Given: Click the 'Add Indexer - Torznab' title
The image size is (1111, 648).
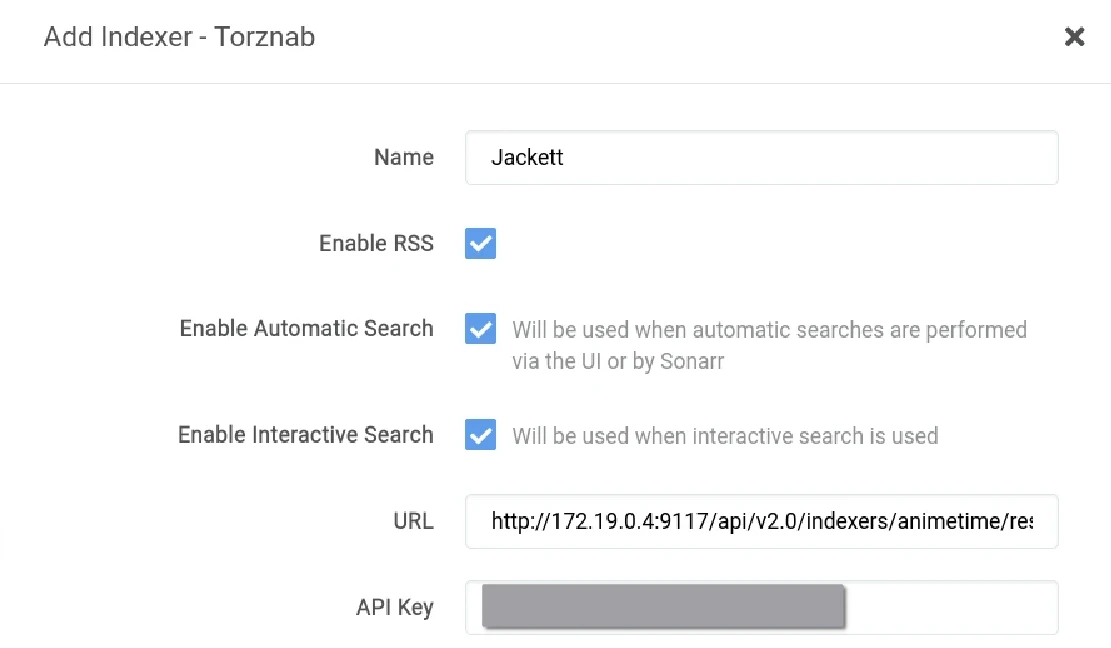Looking at the screenshot, I should point(180,38).
